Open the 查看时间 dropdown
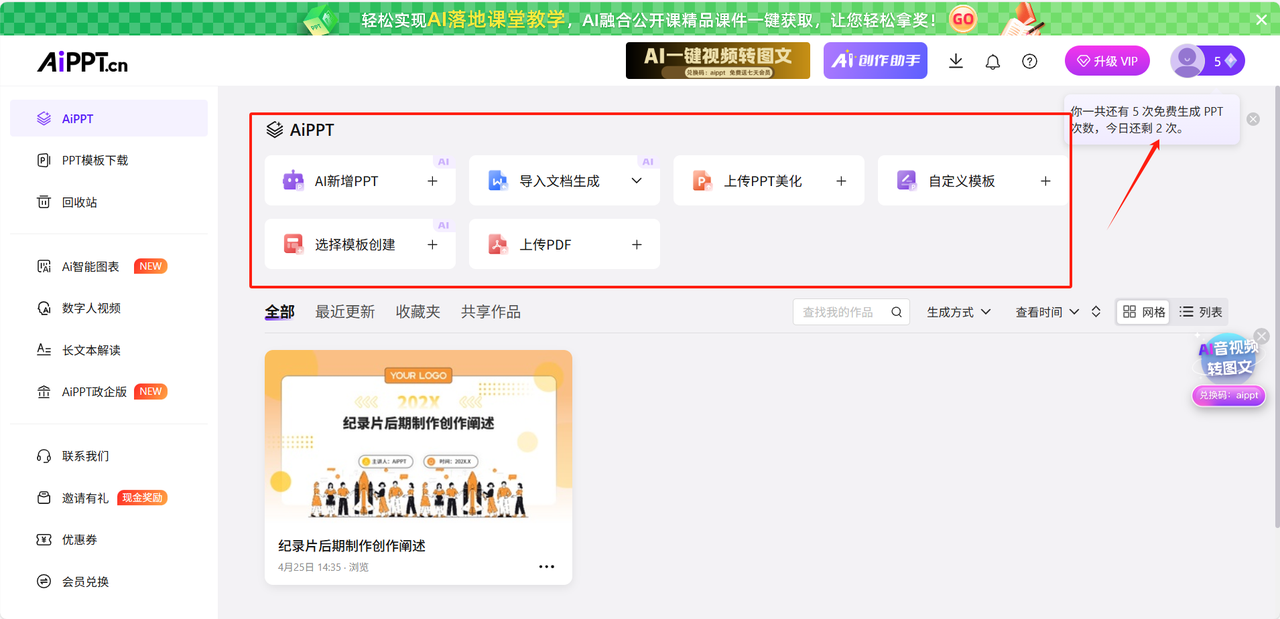This screenshot has width=1280, height=619. point(1047,312)
